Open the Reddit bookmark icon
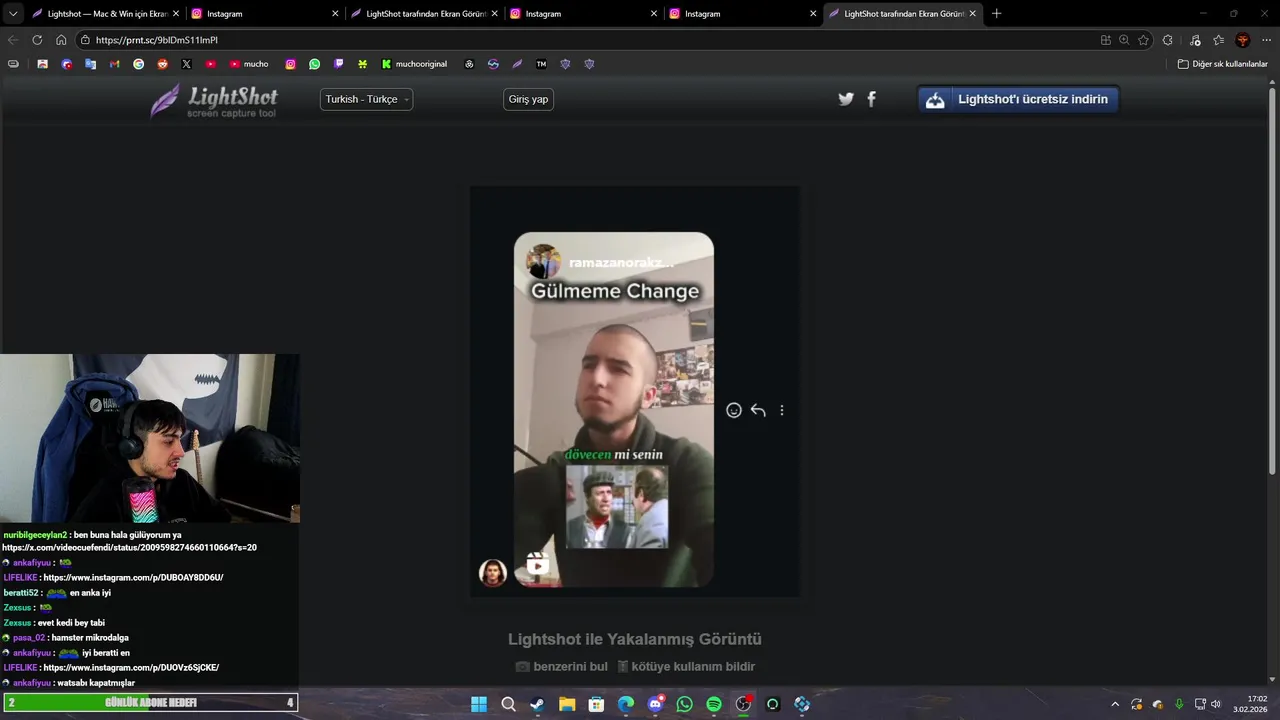The width and height of the screenshot is (1280, 720). pyautogui.click(x=163, y=64)
